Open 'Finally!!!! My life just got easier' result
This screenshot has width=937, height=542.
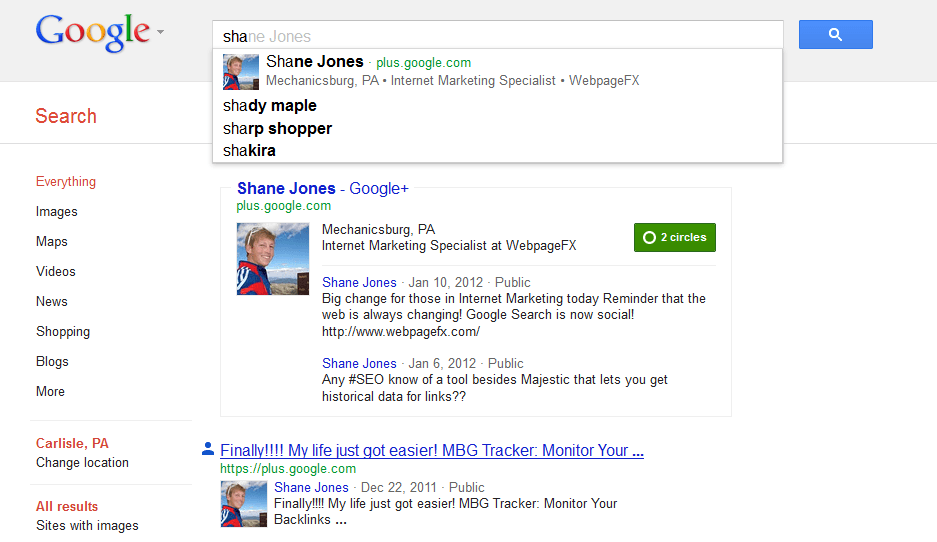click(x=431, y=451)
